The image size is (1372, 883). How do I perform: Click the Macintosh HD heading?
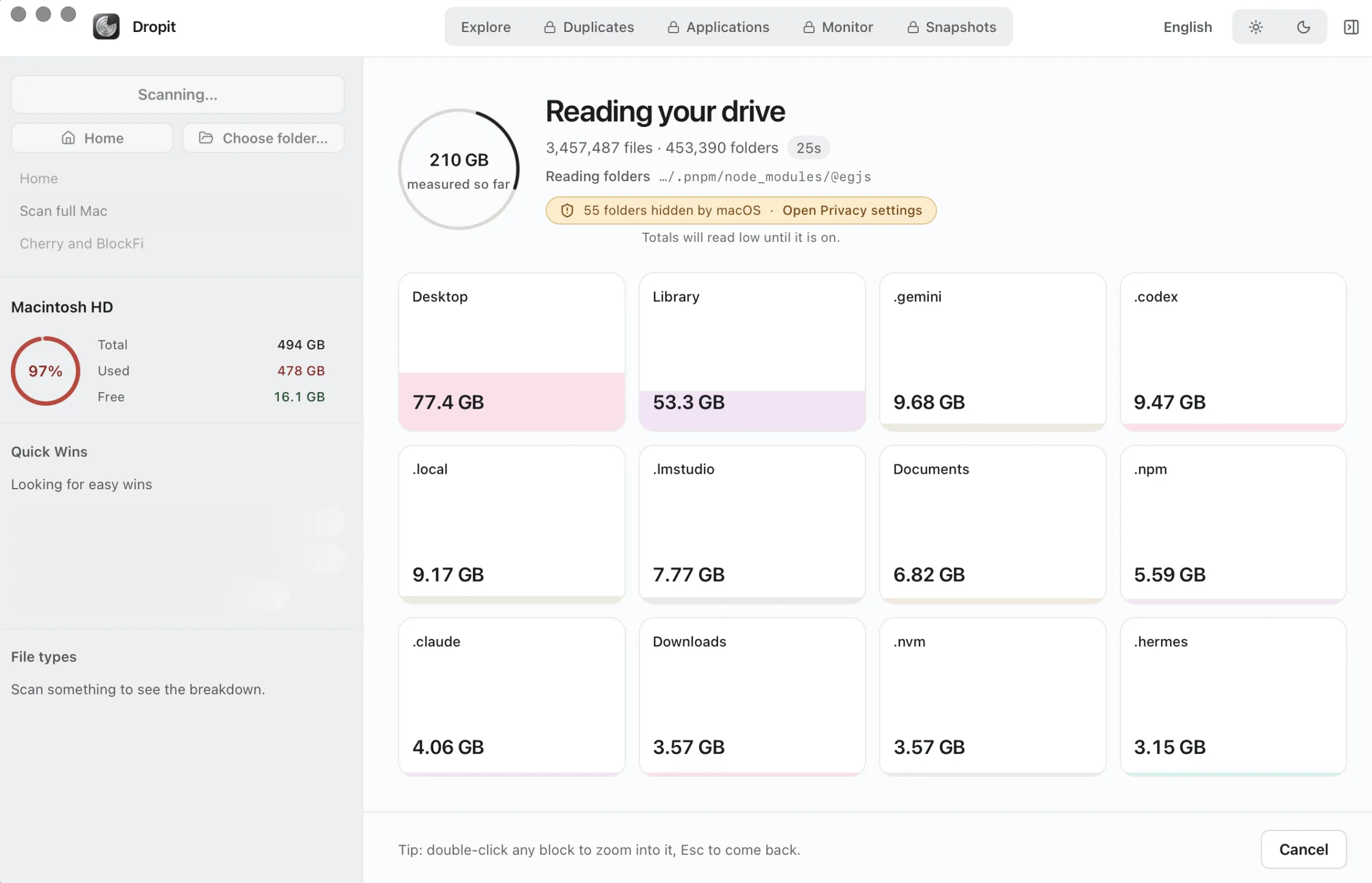click(x=62, y=307)
